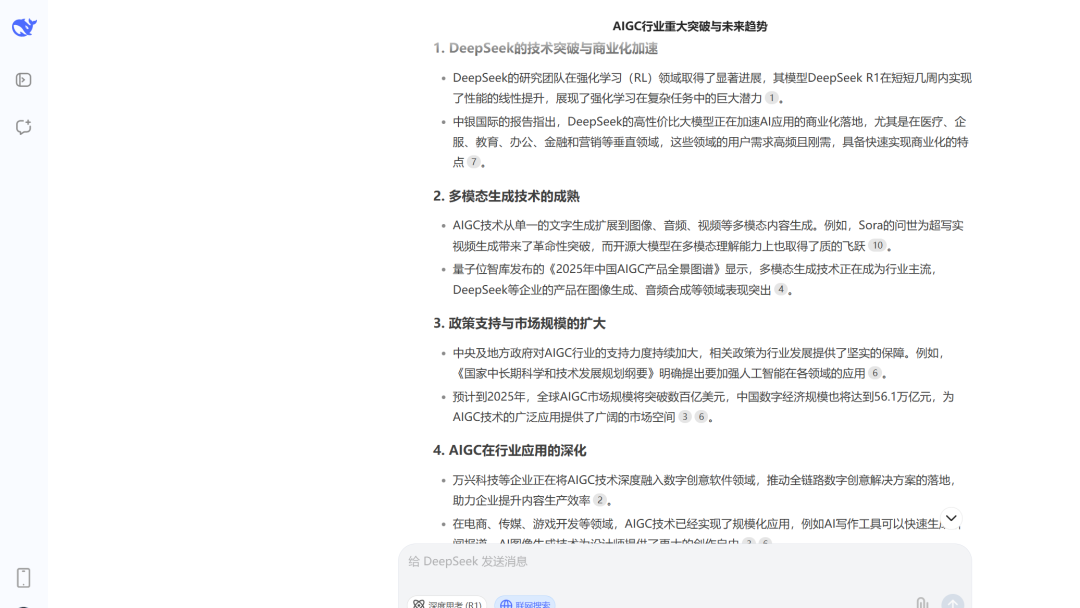Open citation badge 1 after 巨大潜力
Image resolution: width=1080 pixels, height=608 pixels.
[771, 98]
